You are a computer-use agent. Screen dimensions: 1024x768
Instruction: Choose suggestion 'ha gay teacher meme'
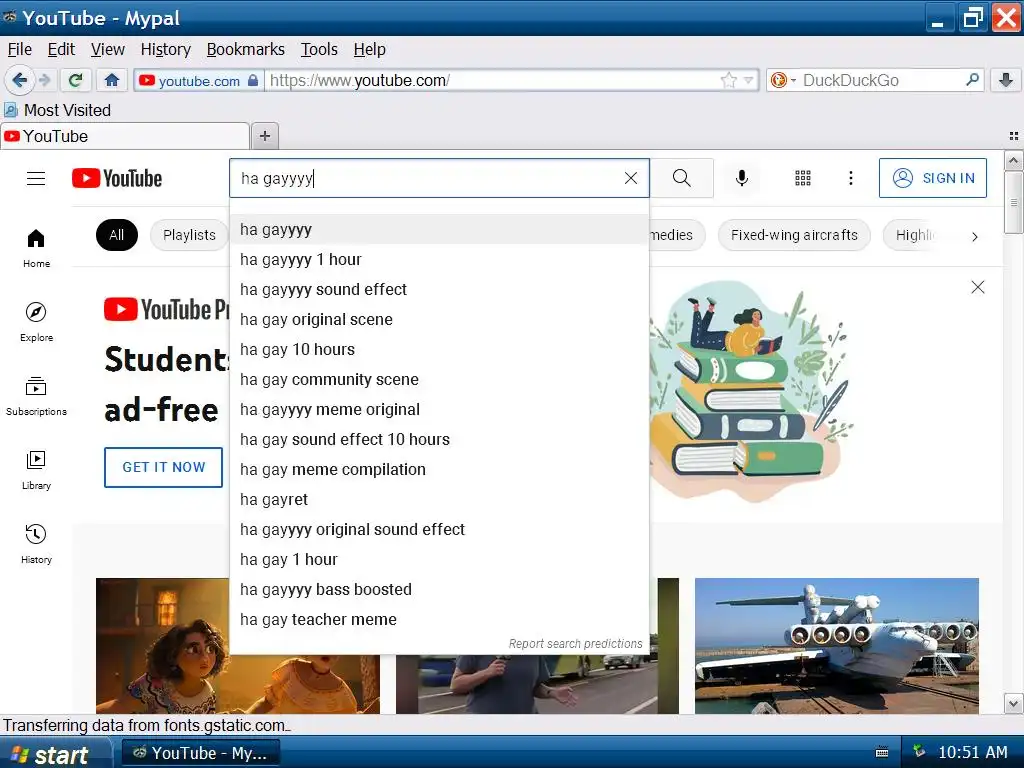coord(439,620)
